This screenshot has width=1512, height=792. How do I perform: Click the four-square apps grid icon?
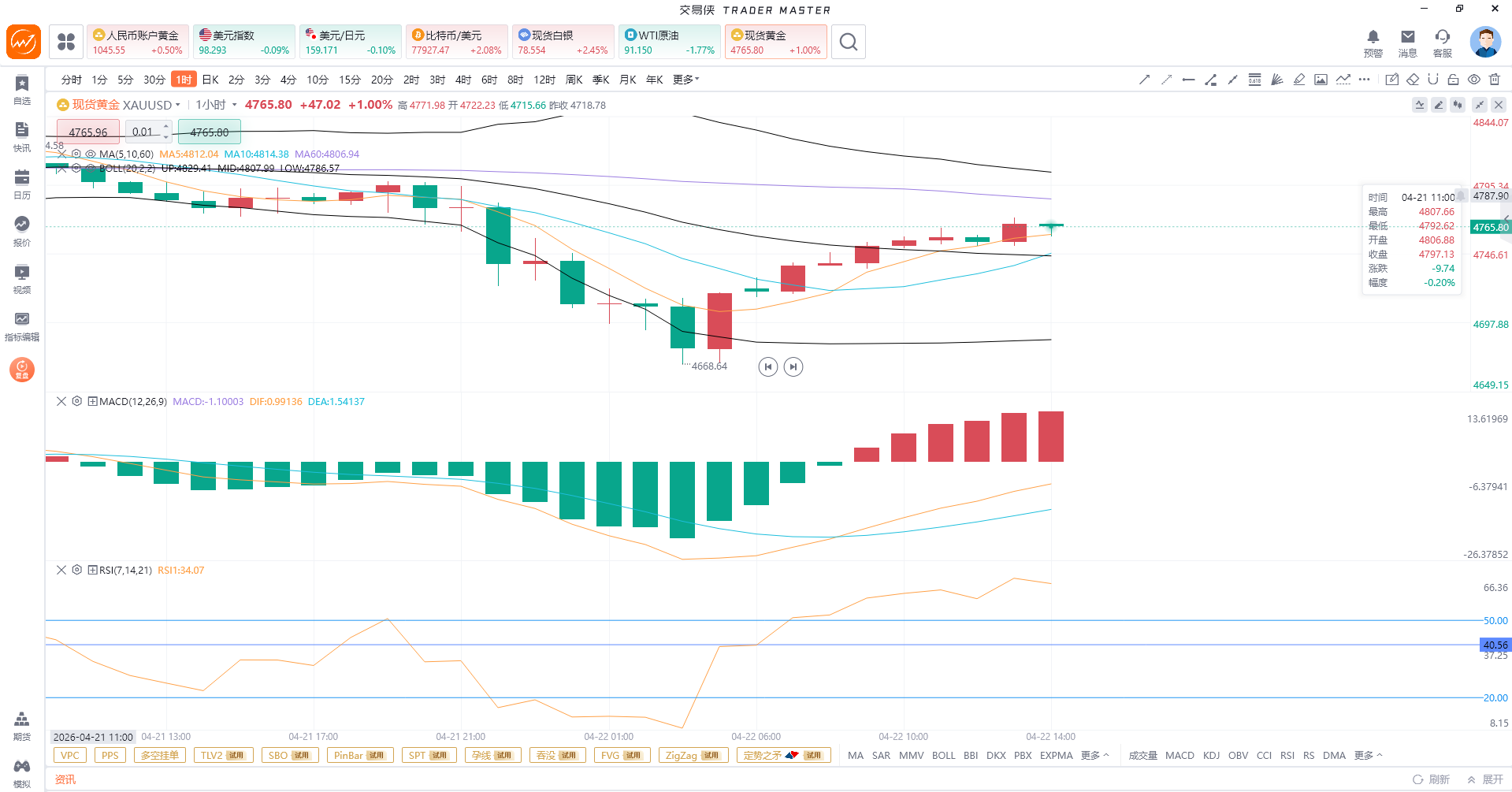66,42
